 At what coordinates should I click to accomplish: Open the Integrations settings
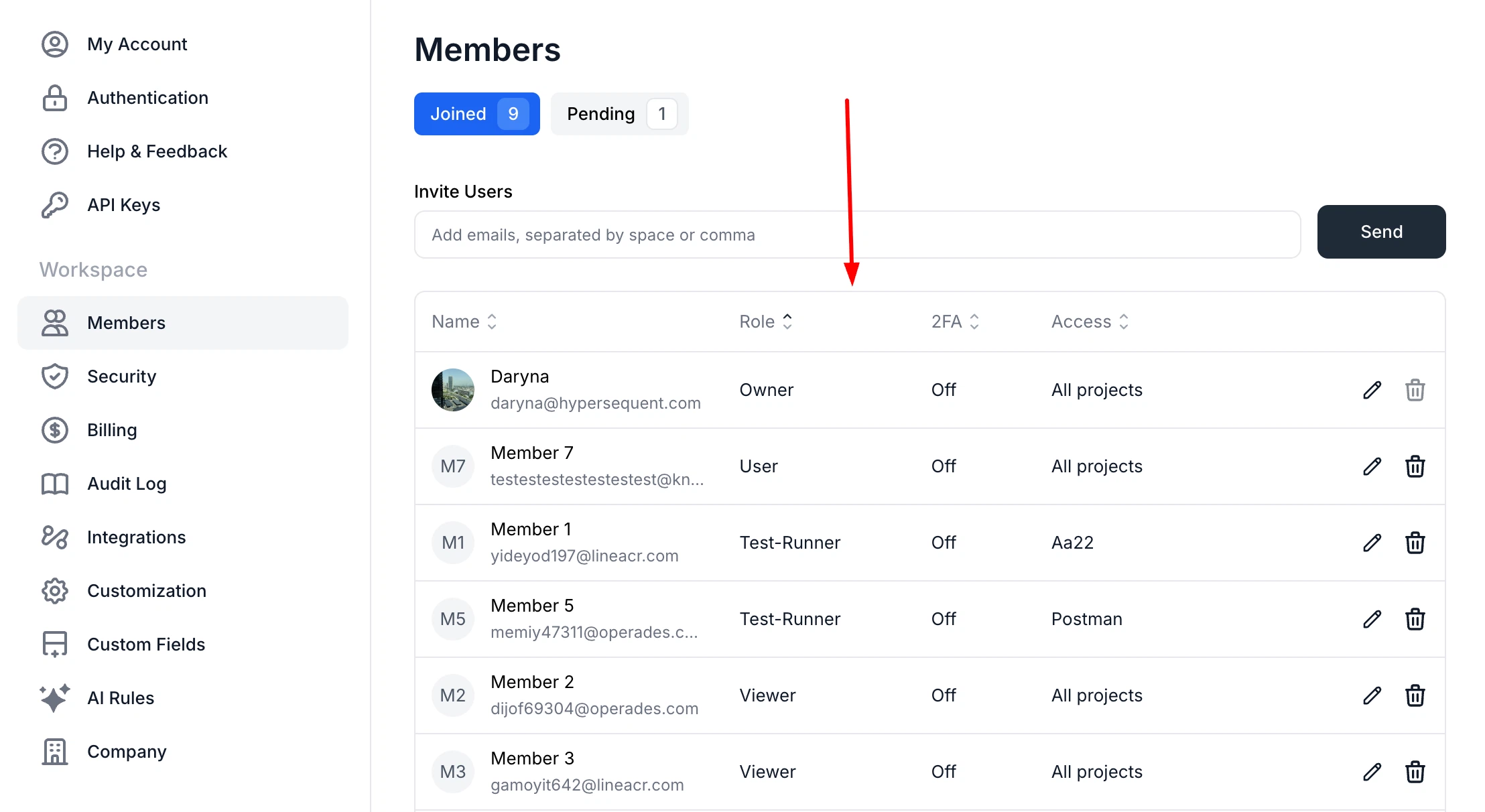[136, 537]
